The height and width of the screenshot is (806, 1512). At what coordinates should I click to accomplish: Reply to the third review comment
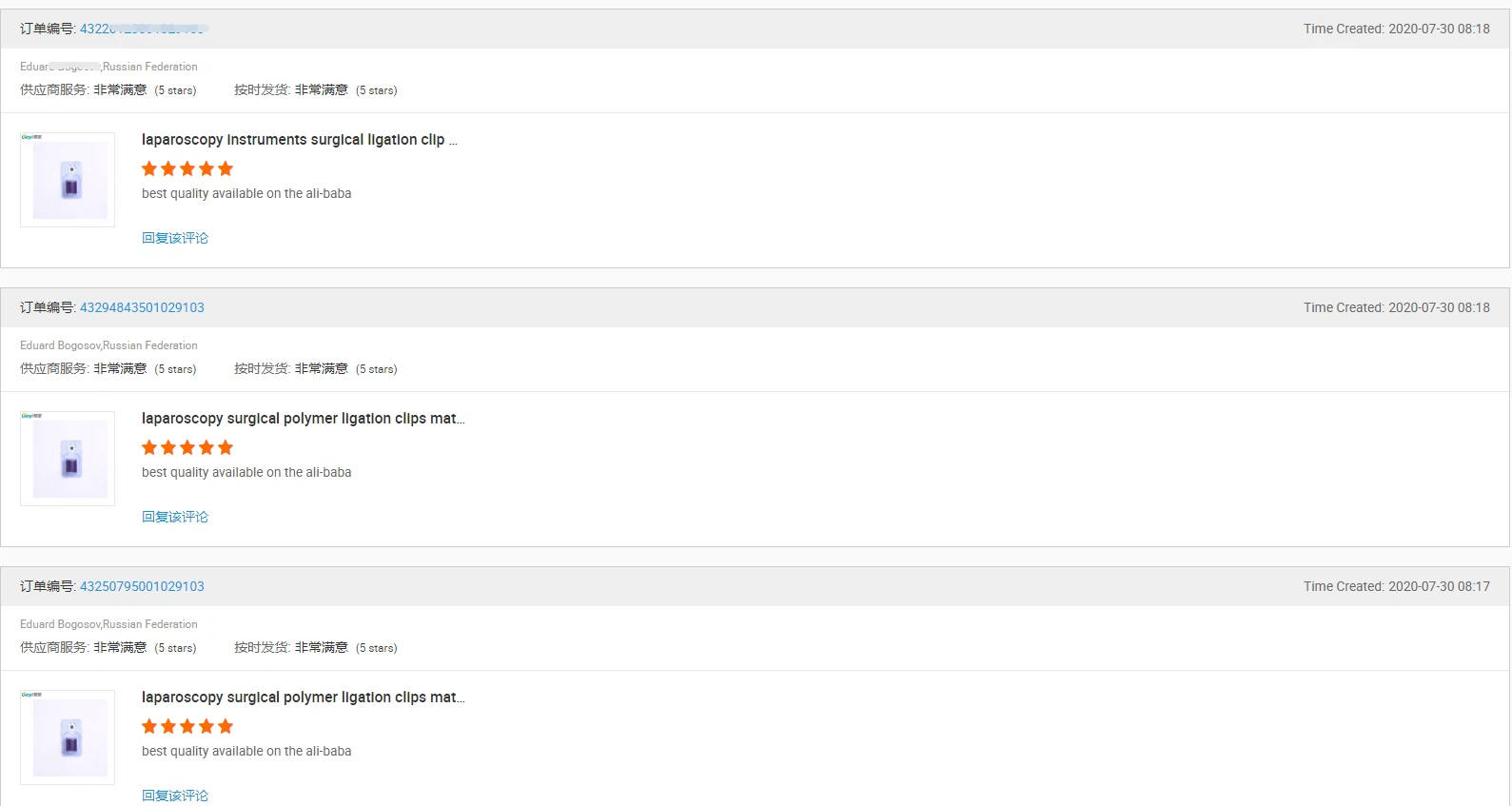175,796
